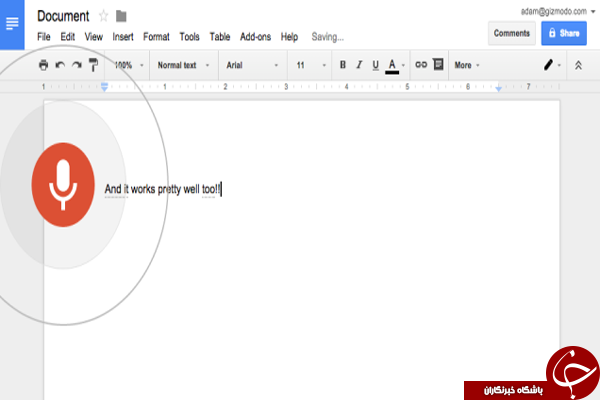Viewport: 600px width, 400px height.
Task: Click the Document title to rename
Action: pos(63,16)
